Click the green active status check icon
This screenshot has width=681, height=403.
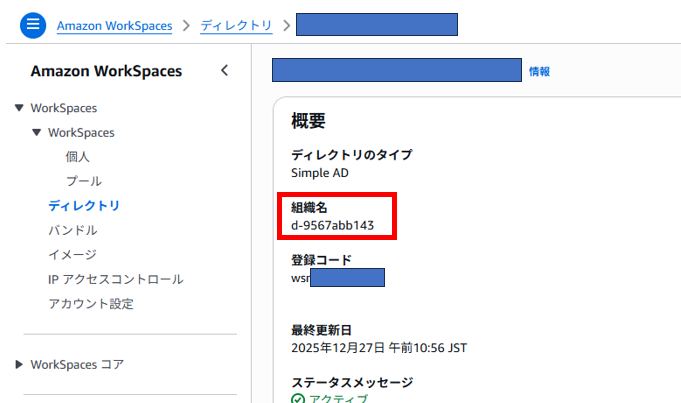click(x=298, y=399)
